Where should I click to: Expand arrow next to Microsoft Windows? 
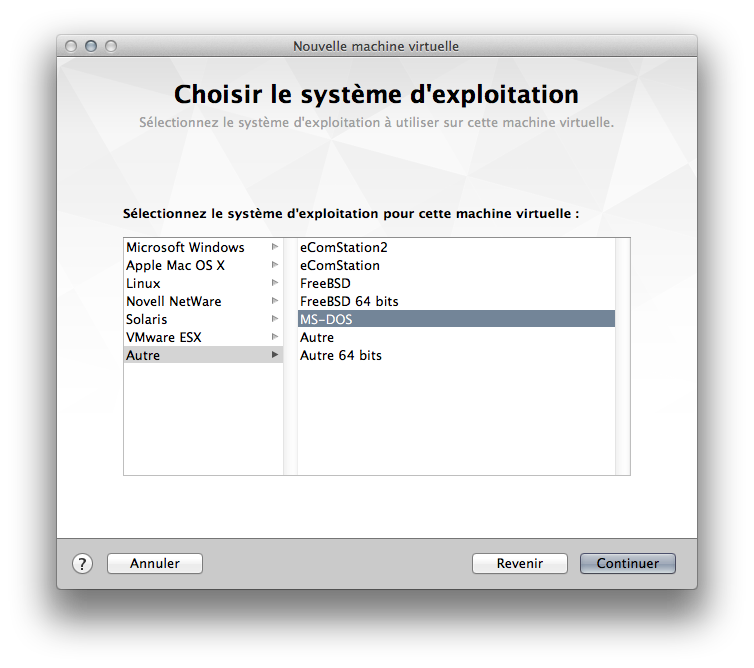point(275,247)
